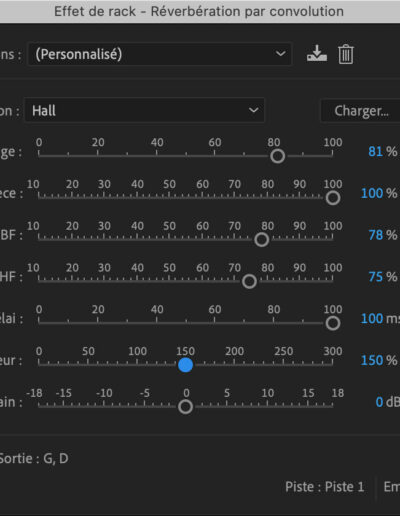Edit the 78 % BF value
400x516 pixels.
coord(375,235)
